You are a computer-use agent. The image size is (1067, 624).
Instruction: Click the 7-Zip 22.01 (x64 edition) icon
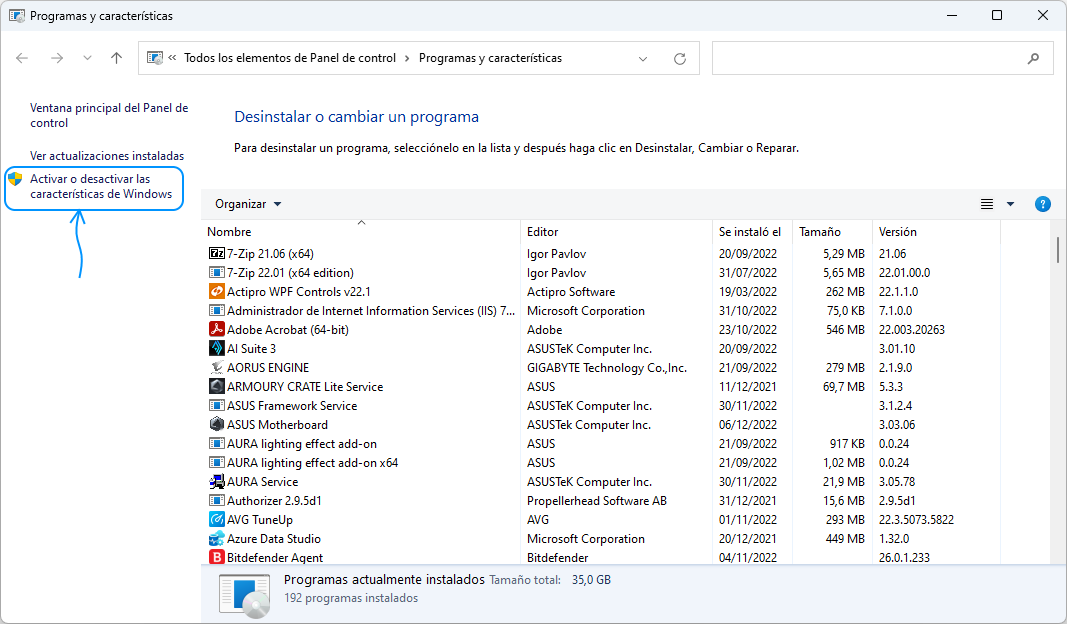click(216, 273)
